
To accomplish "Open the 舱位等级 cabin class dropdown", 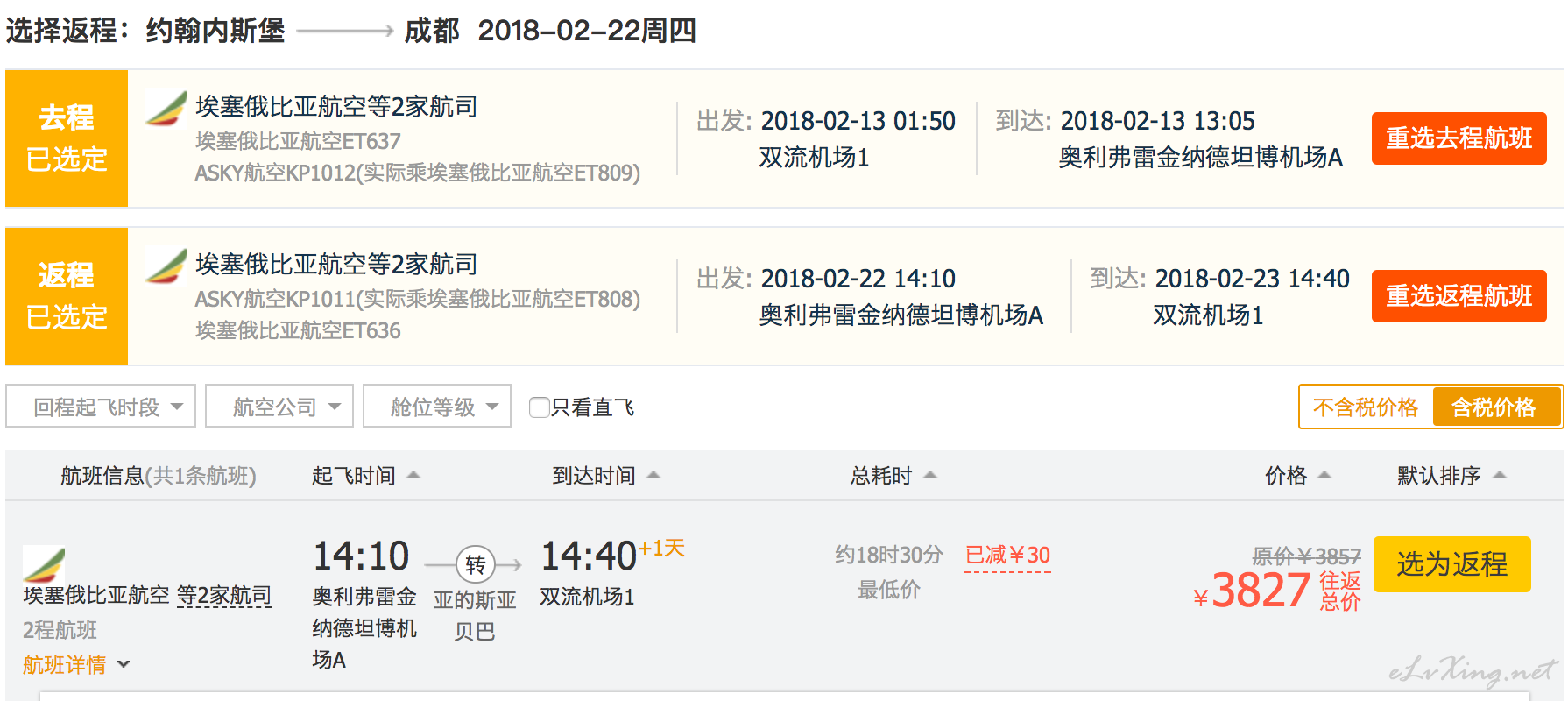I will [437, 407].
